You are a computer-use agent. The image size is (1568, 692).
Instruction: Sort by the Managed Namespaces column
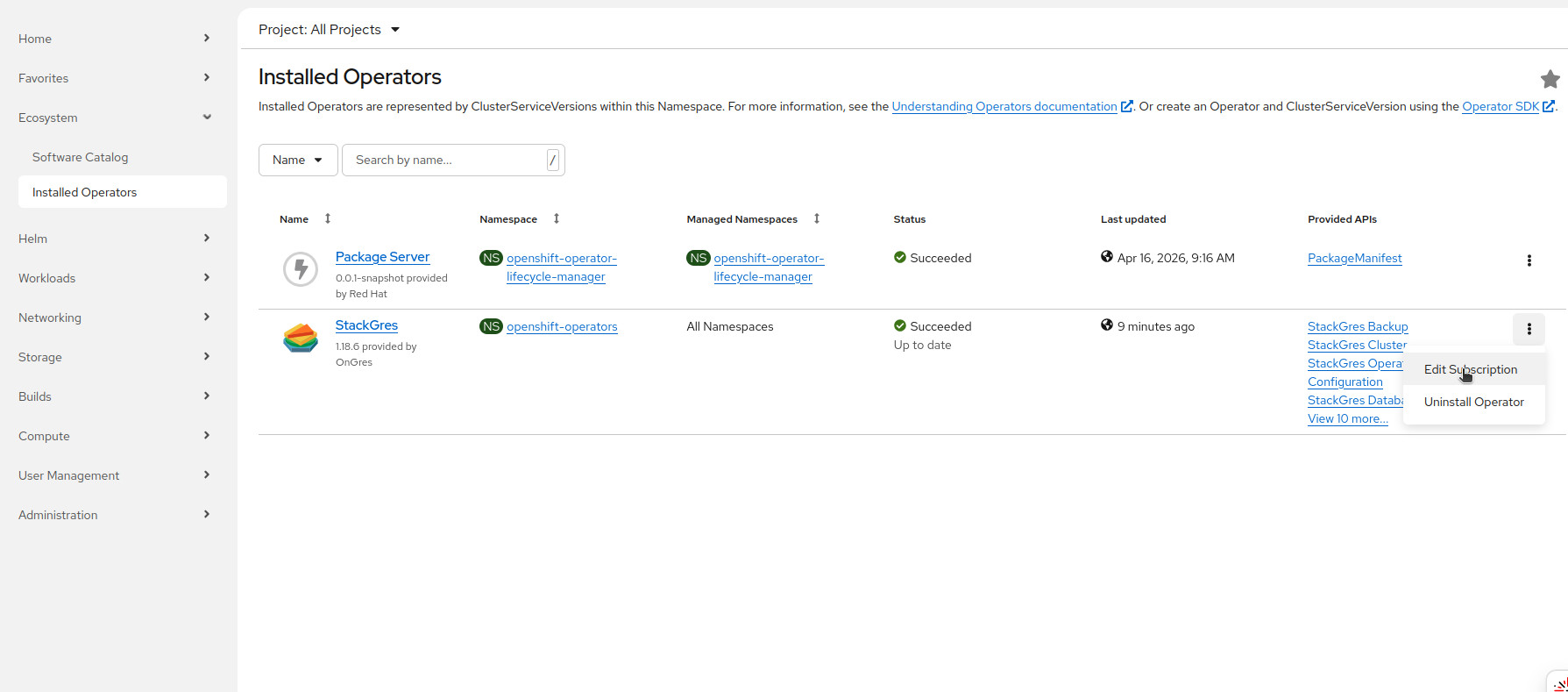(x=817, y=218)
